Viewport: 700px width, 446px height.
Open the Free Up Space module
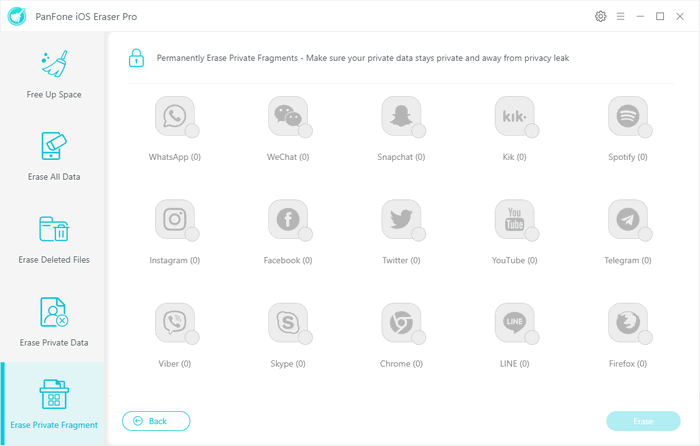coord(54,74)
